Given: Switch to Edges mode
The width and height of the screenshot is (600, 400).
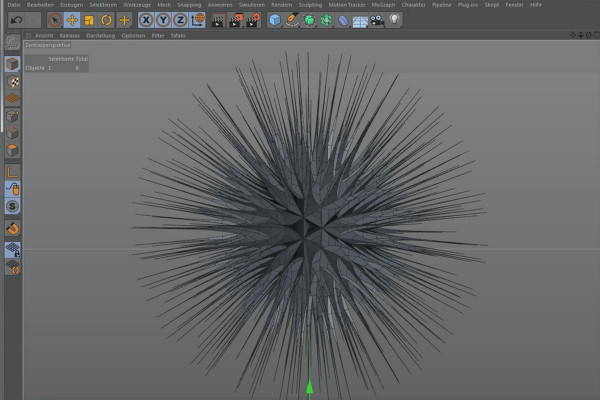Looking at the screenshot, I should click(12, 133).
